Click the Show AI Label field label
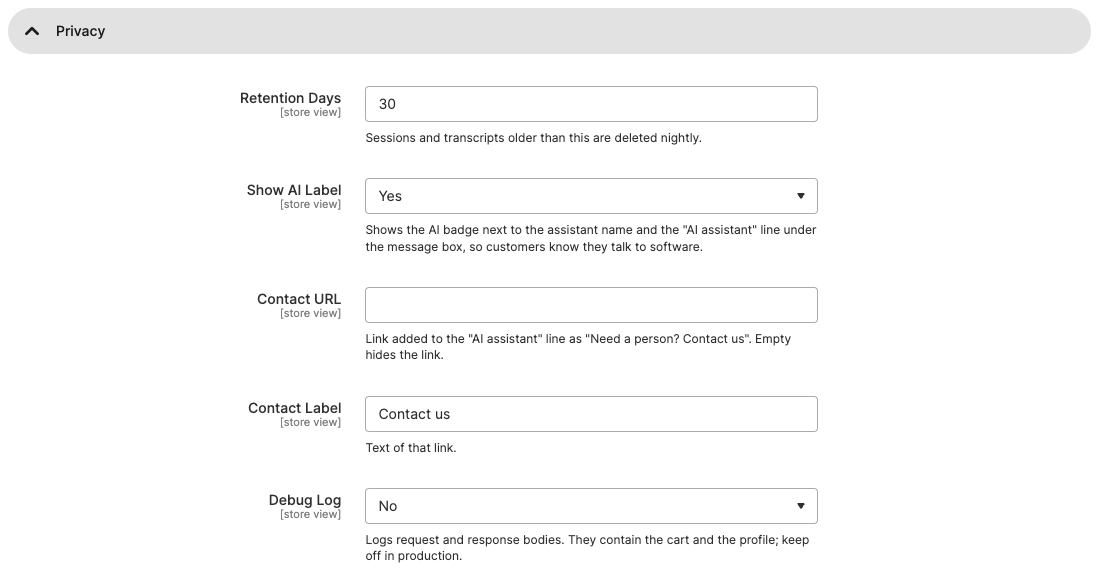The height and width of the screenshot is (573, 1099). (x=294, y=190)
